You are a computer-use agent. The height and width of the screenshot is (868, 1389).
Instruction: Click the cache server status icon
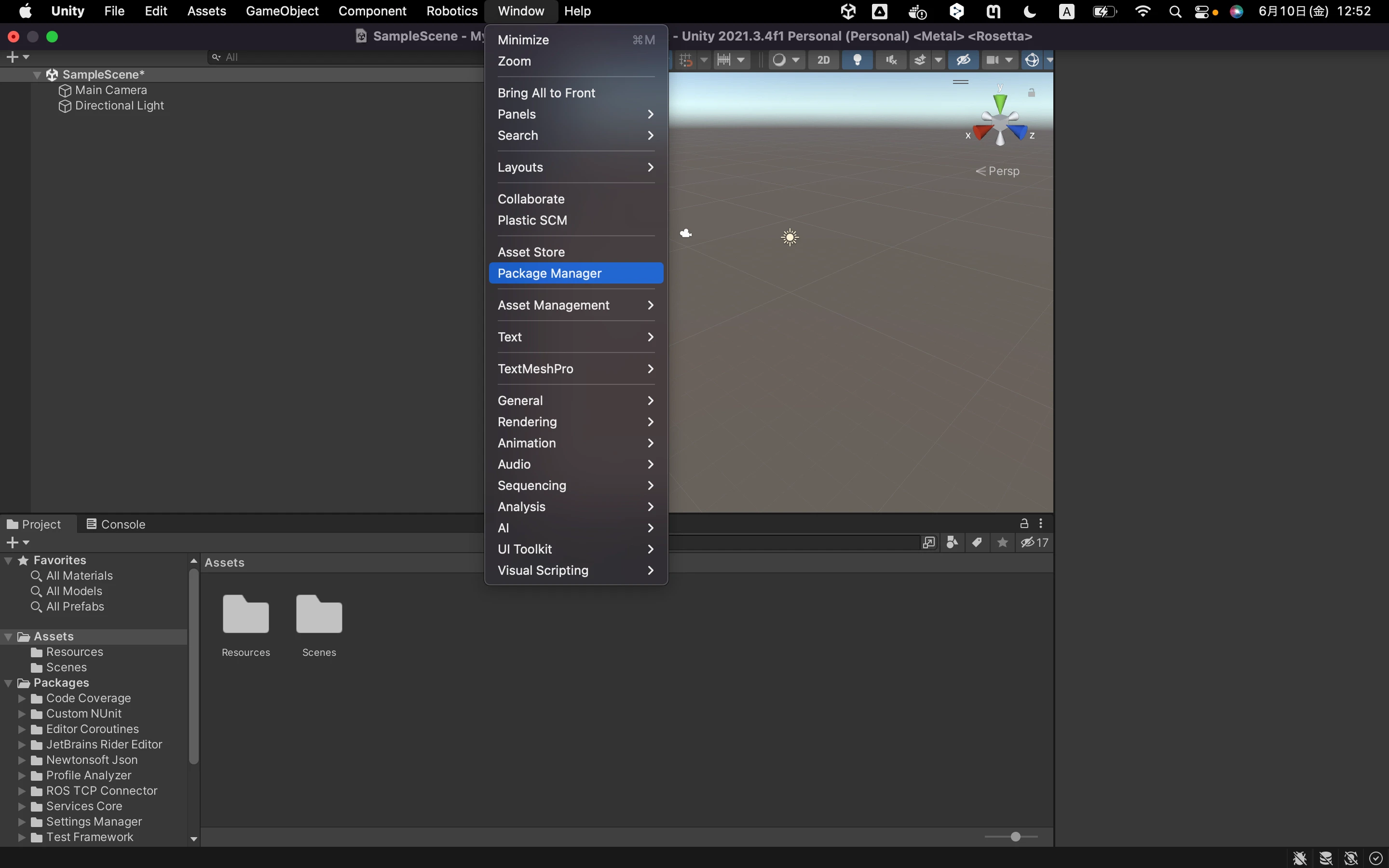1325,858
